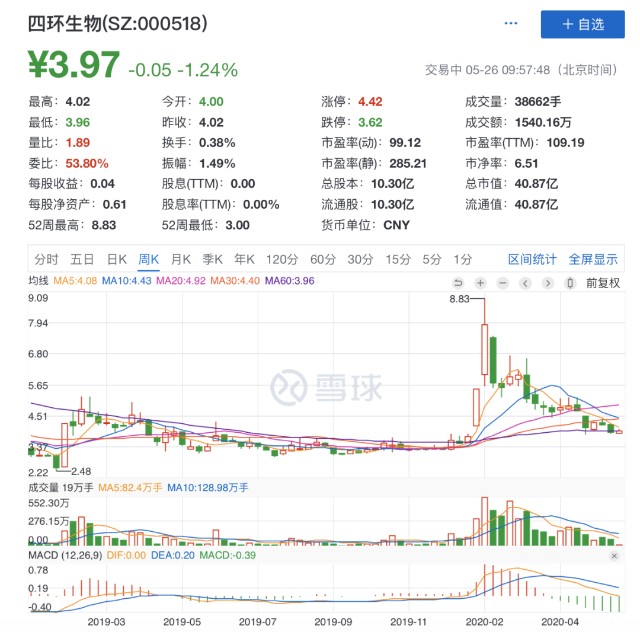The image size is (640, 632).
Task: Click the stock title 四环生物(SZ:000518)
Action: [x=118, y=24]
